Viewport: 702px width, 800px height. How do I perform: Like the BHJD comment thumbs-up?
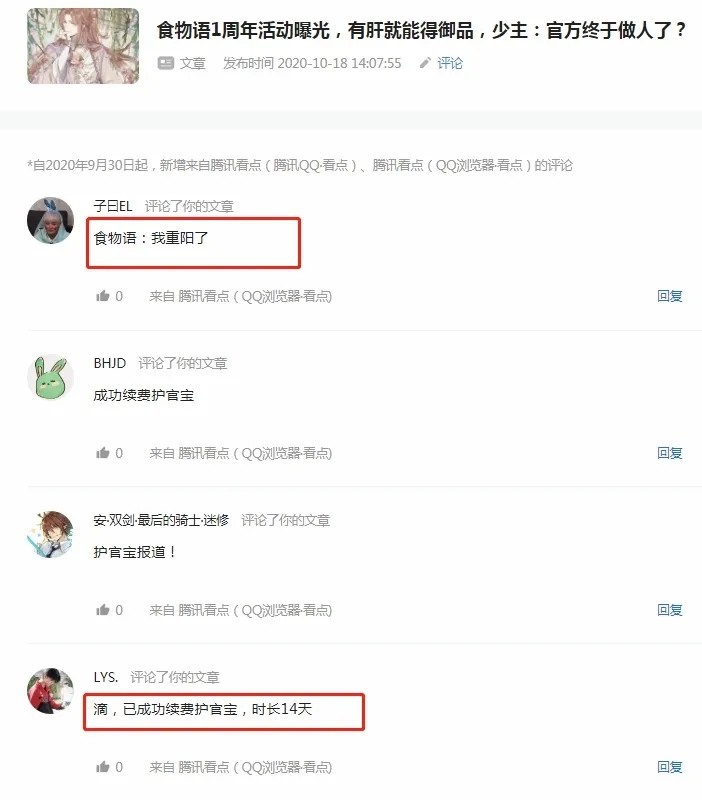(x=103, y=453)
